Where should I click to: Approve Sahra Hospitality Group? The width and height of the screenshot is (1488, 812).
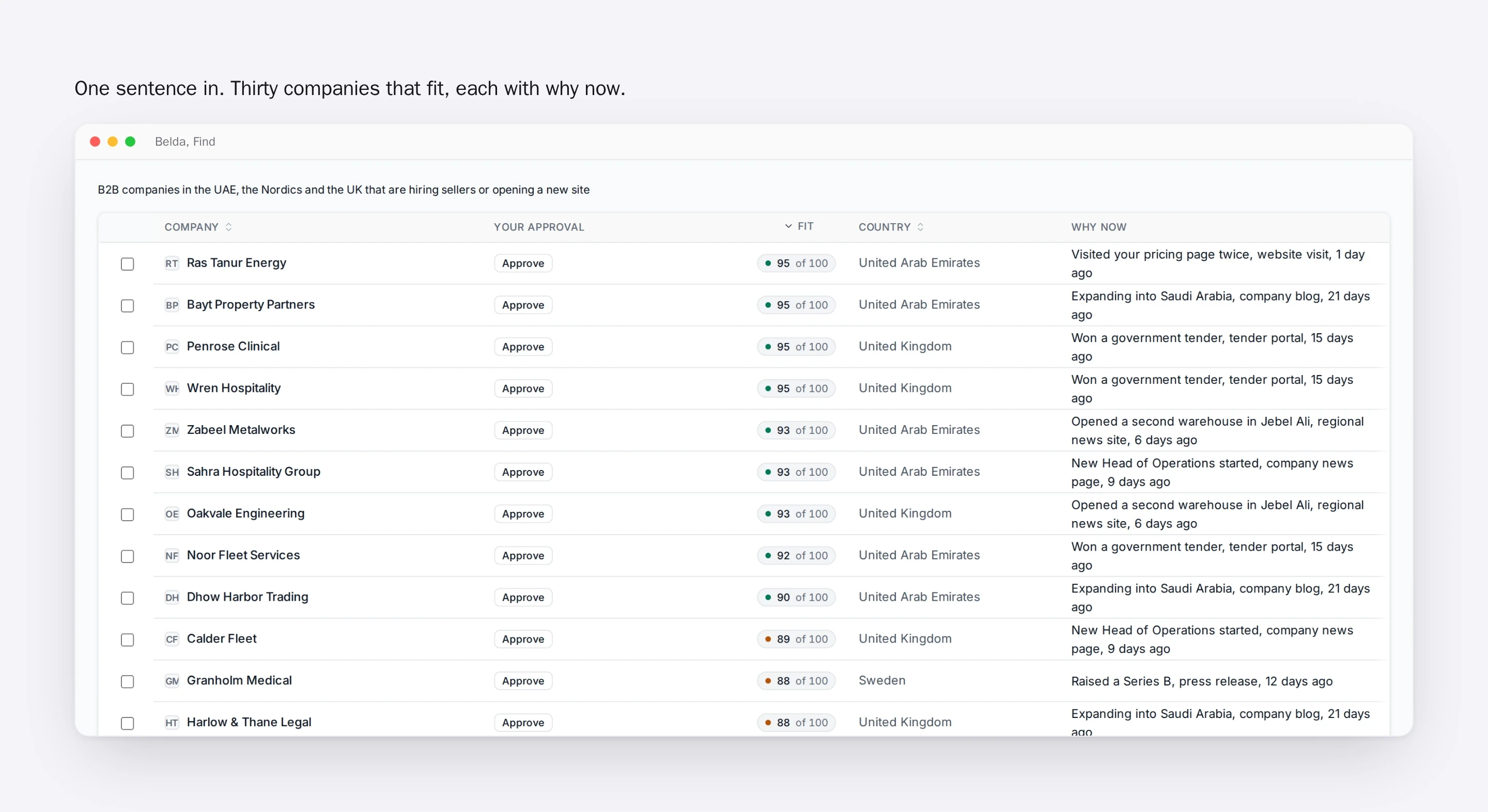tap(523, 472)
